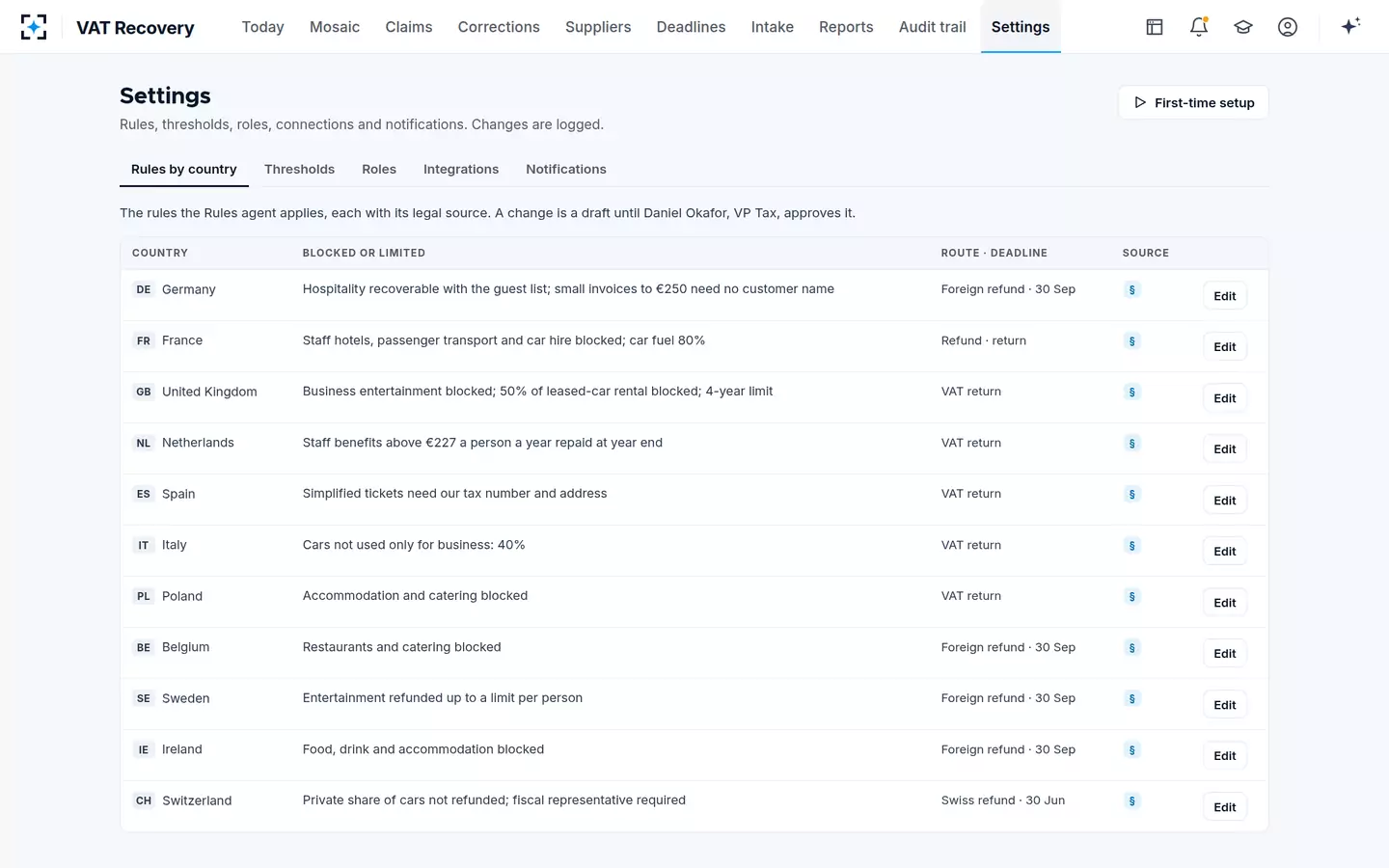This screenshot has width=1389, height=868.
Task: Open the Intake navigation item
Action: tap(773, 27)
